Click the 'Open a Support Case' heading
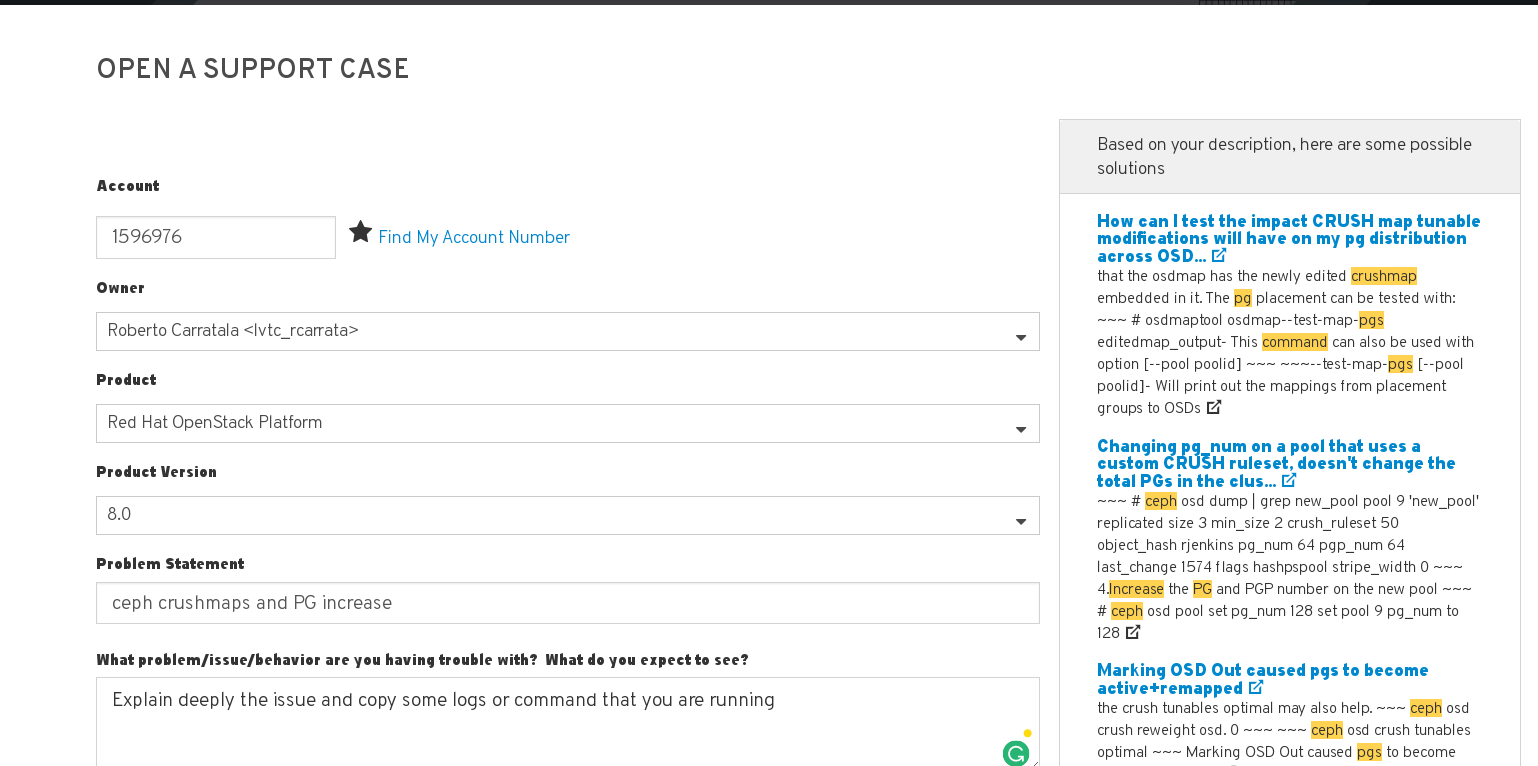Image resolution: width=1538 pixels, height=766 pixels. tap(253, 70)
